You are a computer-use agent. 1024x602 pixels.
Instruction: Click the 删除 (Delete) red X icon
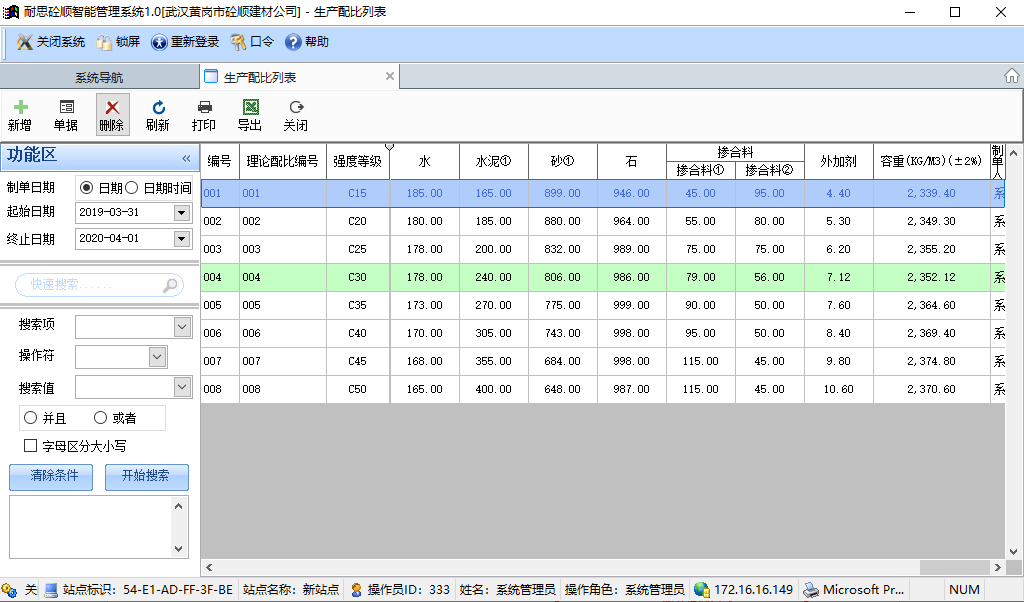click(112, 107)
